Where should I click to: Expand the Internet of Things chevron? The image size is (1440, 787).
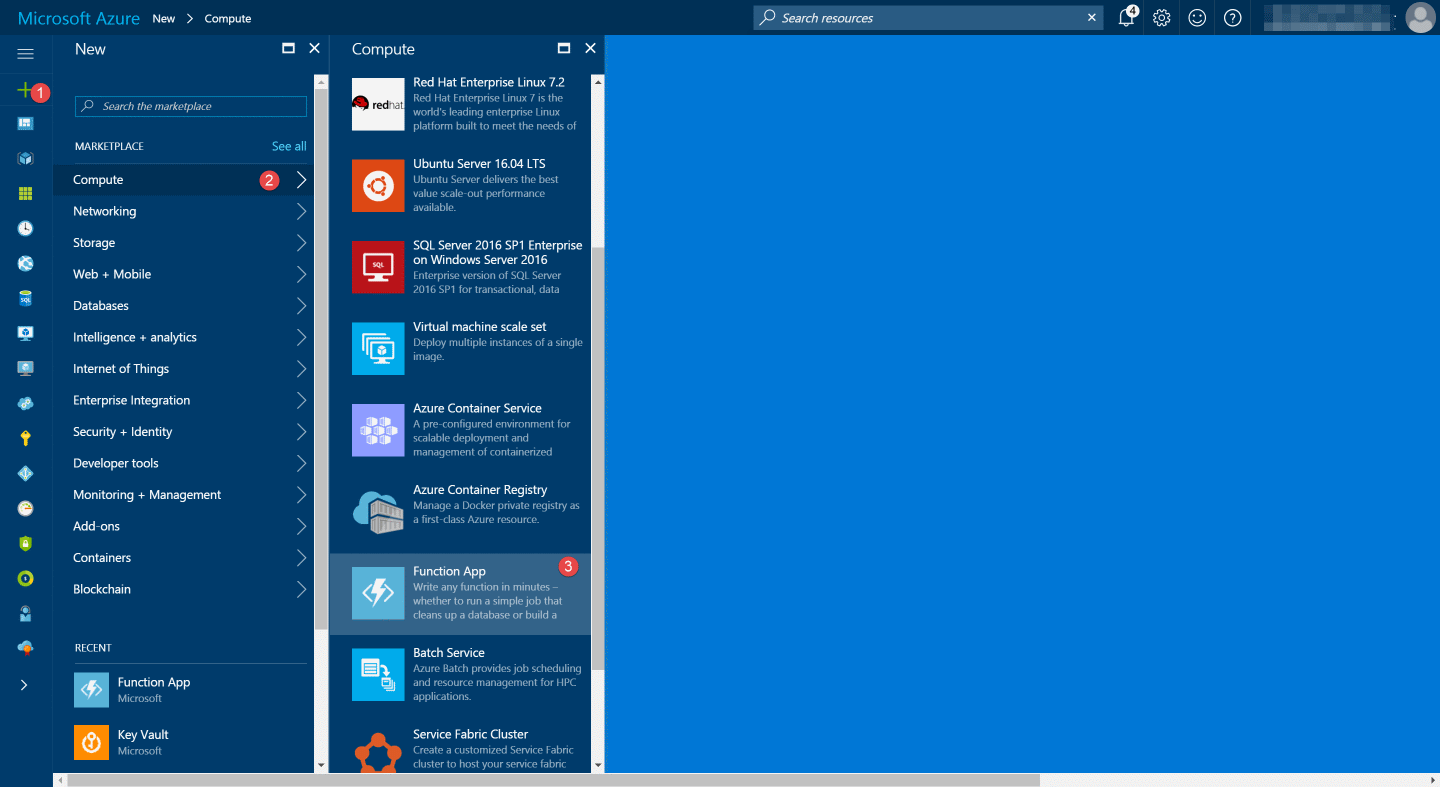click(x=301, y=369)
